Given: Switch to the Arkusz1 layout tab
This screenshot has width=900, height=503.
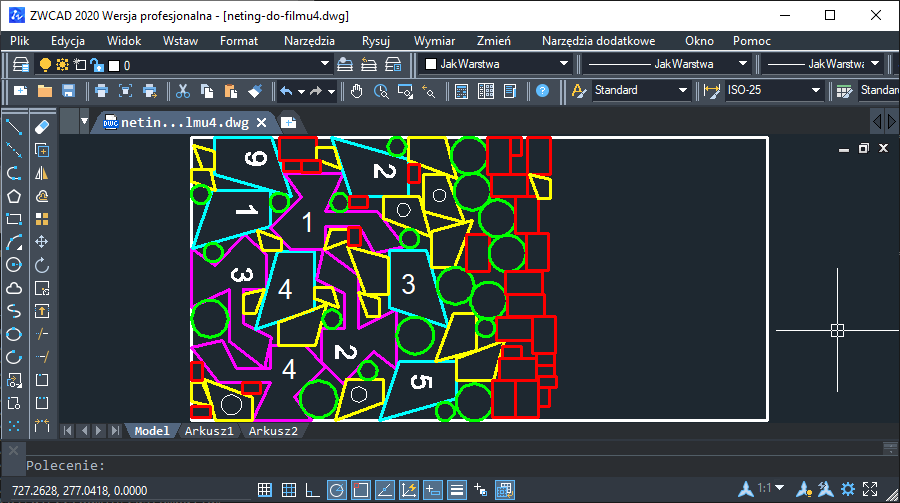Looking at the screenshot, I should tap(210, 431).
